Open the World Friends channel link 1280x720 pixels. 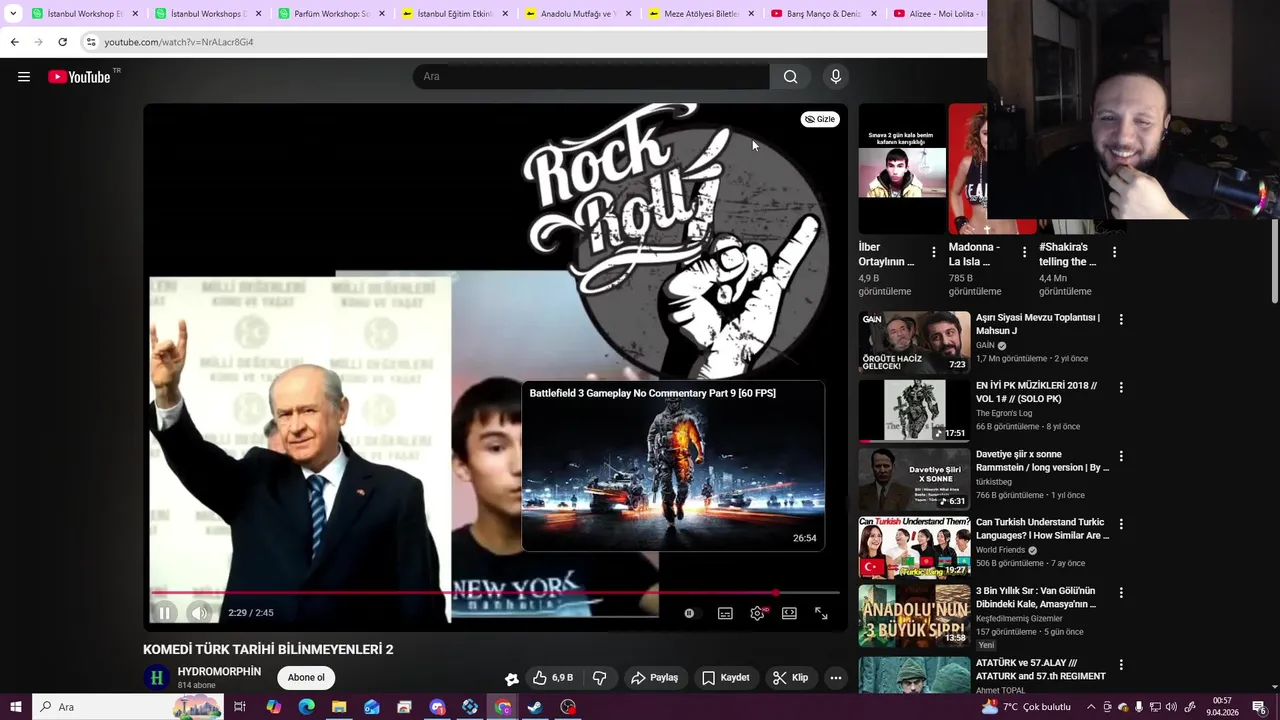(1000, 550)
